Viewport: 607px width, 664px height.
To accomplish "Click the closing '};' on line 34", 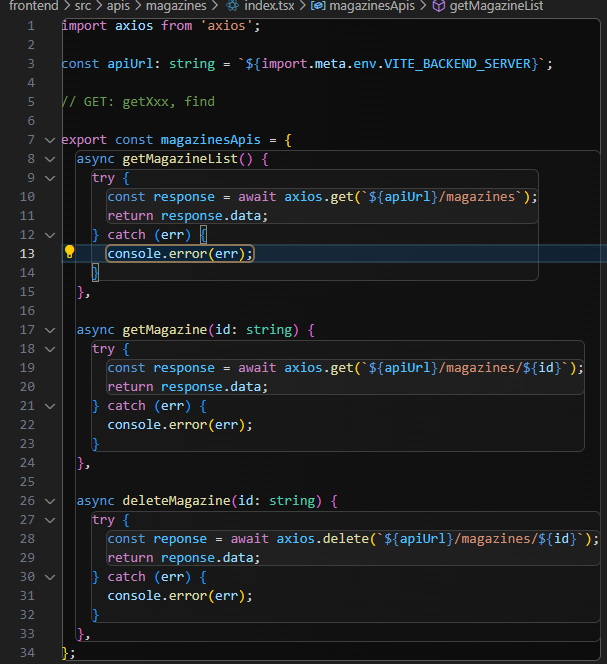I will pyautogui.click(x=68, y=653).
